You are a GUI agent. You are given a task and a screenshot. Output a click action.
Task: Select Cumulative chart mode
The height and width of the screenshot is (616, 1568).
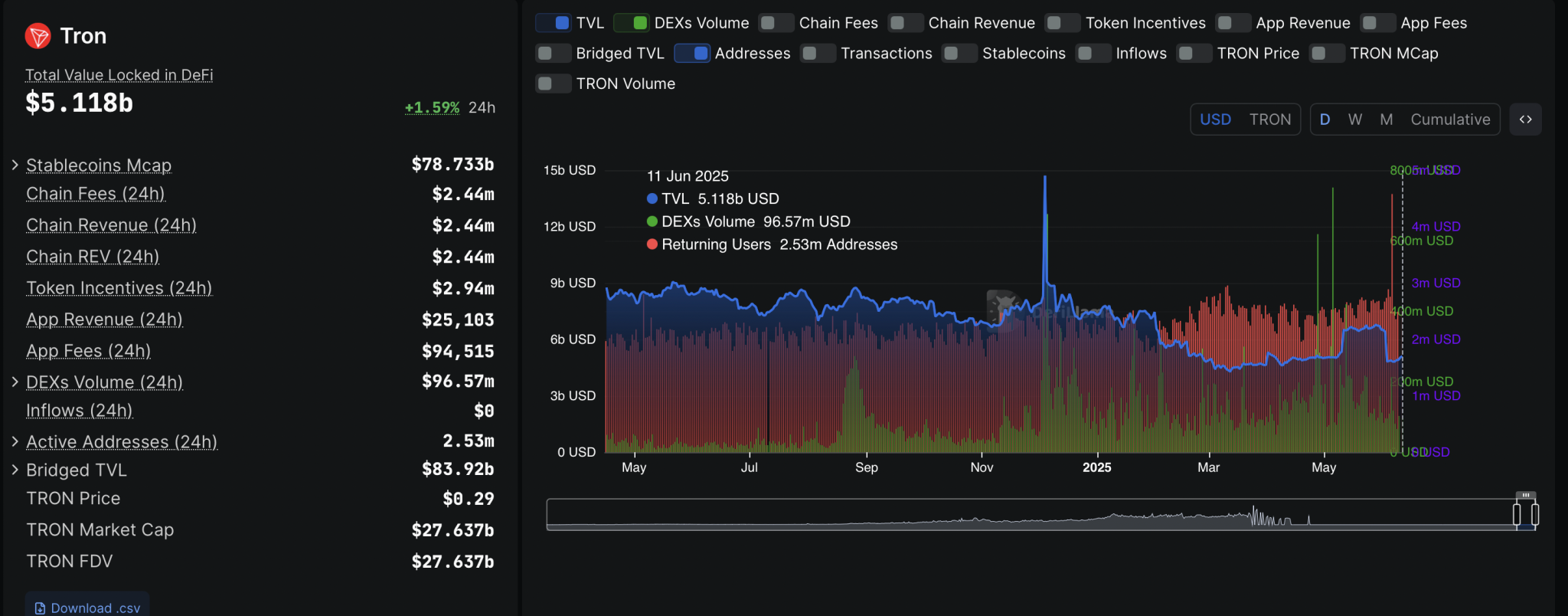coord(1451,120)
